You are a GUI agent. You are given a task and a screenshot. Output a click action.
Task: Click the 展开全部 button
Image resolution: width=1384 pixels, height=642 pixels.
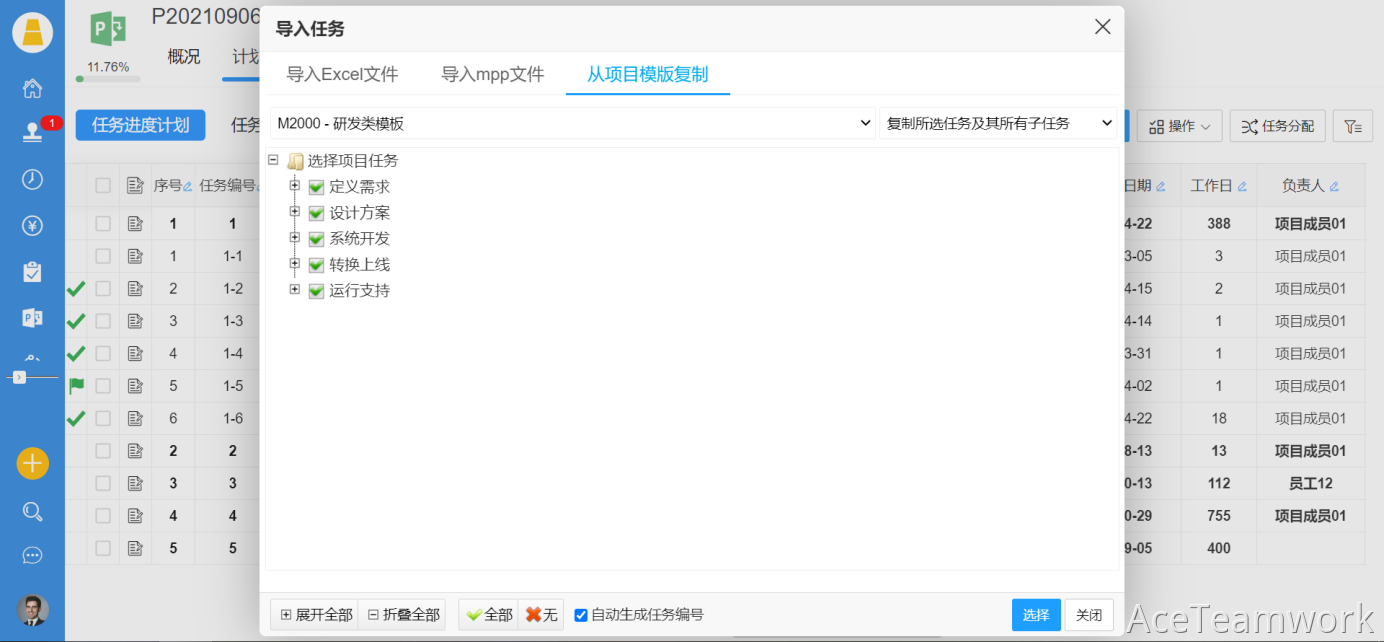316,615
